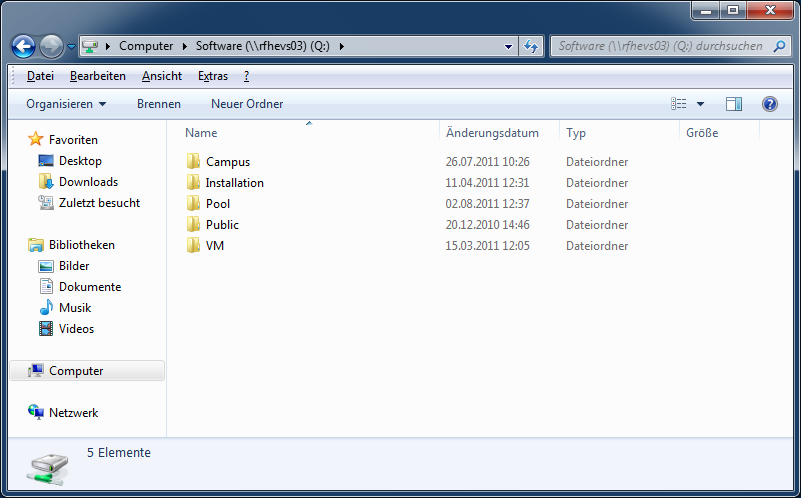Select Favoriten in the navigation pane
801x498 pixels.
click(73, 139)
